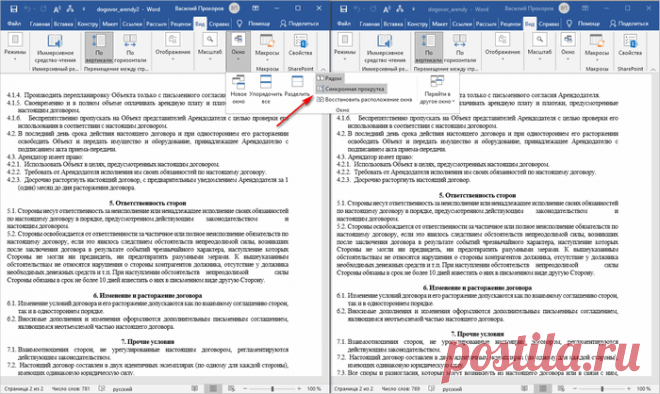Open the Immersive Reader tool in left window

tap(55, 48)
